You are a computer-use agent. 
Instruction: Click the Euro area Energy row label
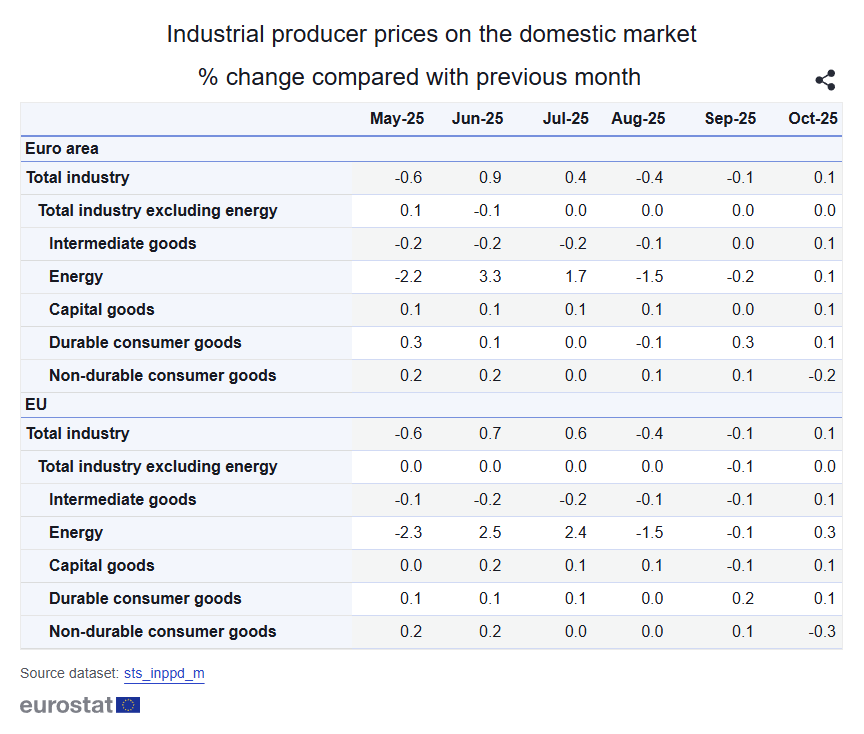pyautogui.click(x=76, y=277)
